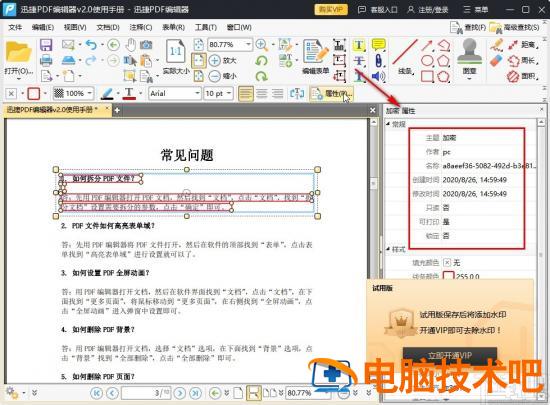
Task: Collapse the 常规 section in the properties panel
Action: pyautogui.click(x=388, y=124)
